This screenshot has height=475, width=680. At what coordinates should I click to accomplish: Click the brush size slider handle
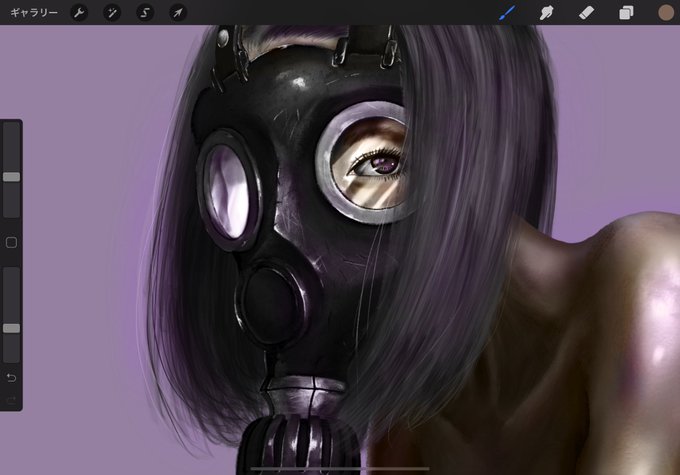tap(12, 177)
